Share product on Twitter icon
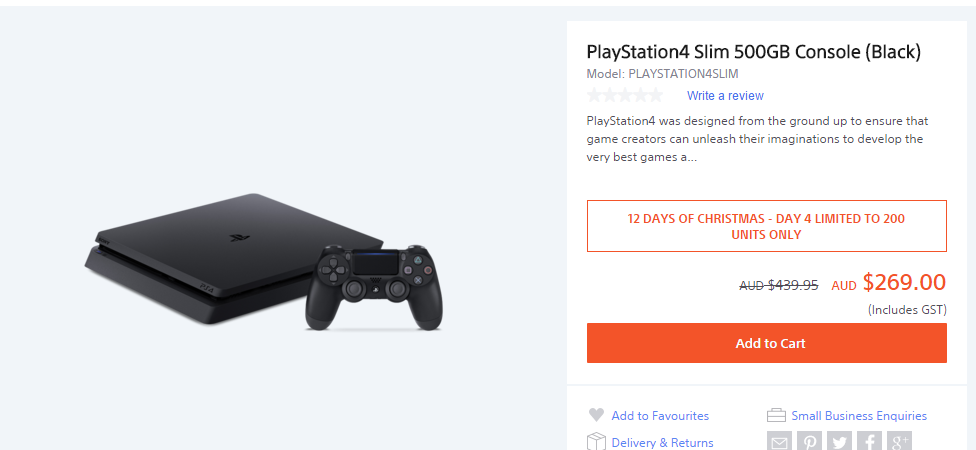976x450 pixels. coord(839,441)
